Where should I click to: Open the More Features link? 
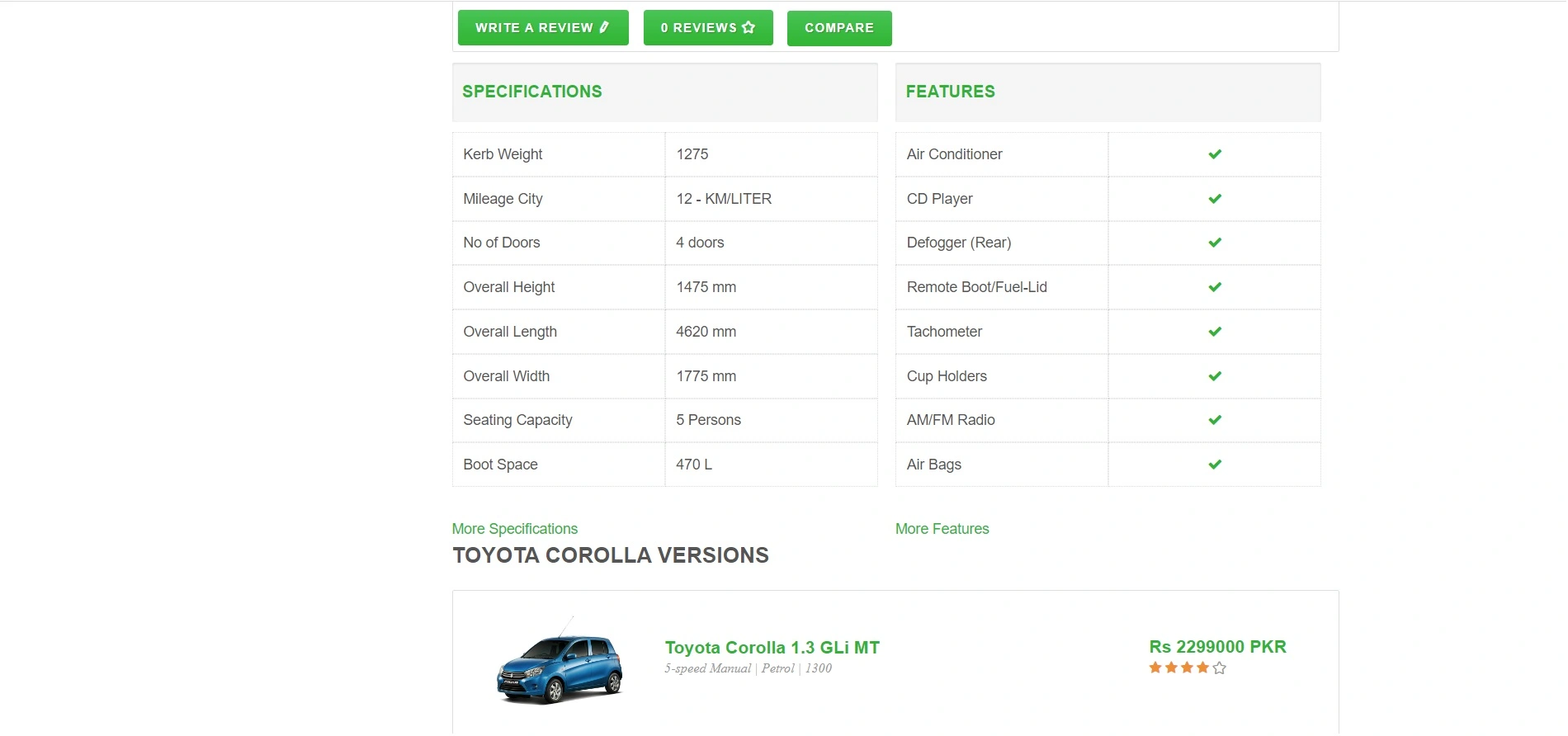942,529
